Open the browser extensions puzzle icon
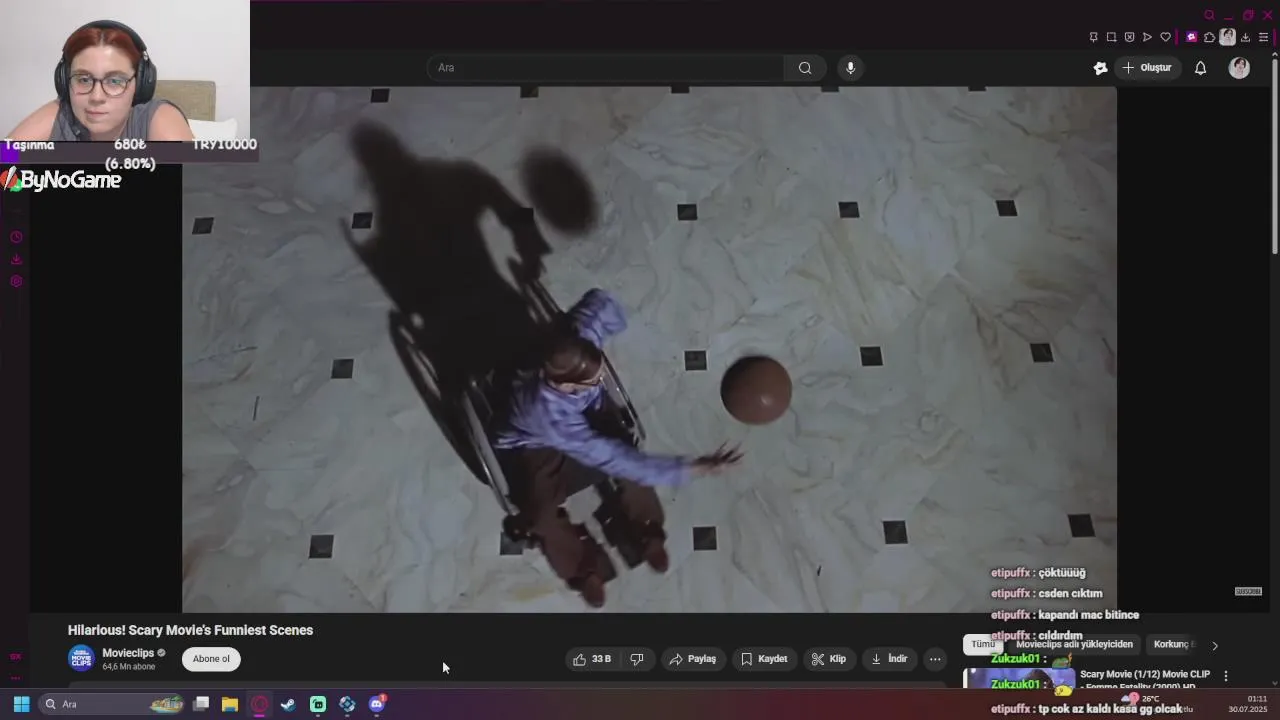This screenshot has width=1280, height=720. [1209, 37]
